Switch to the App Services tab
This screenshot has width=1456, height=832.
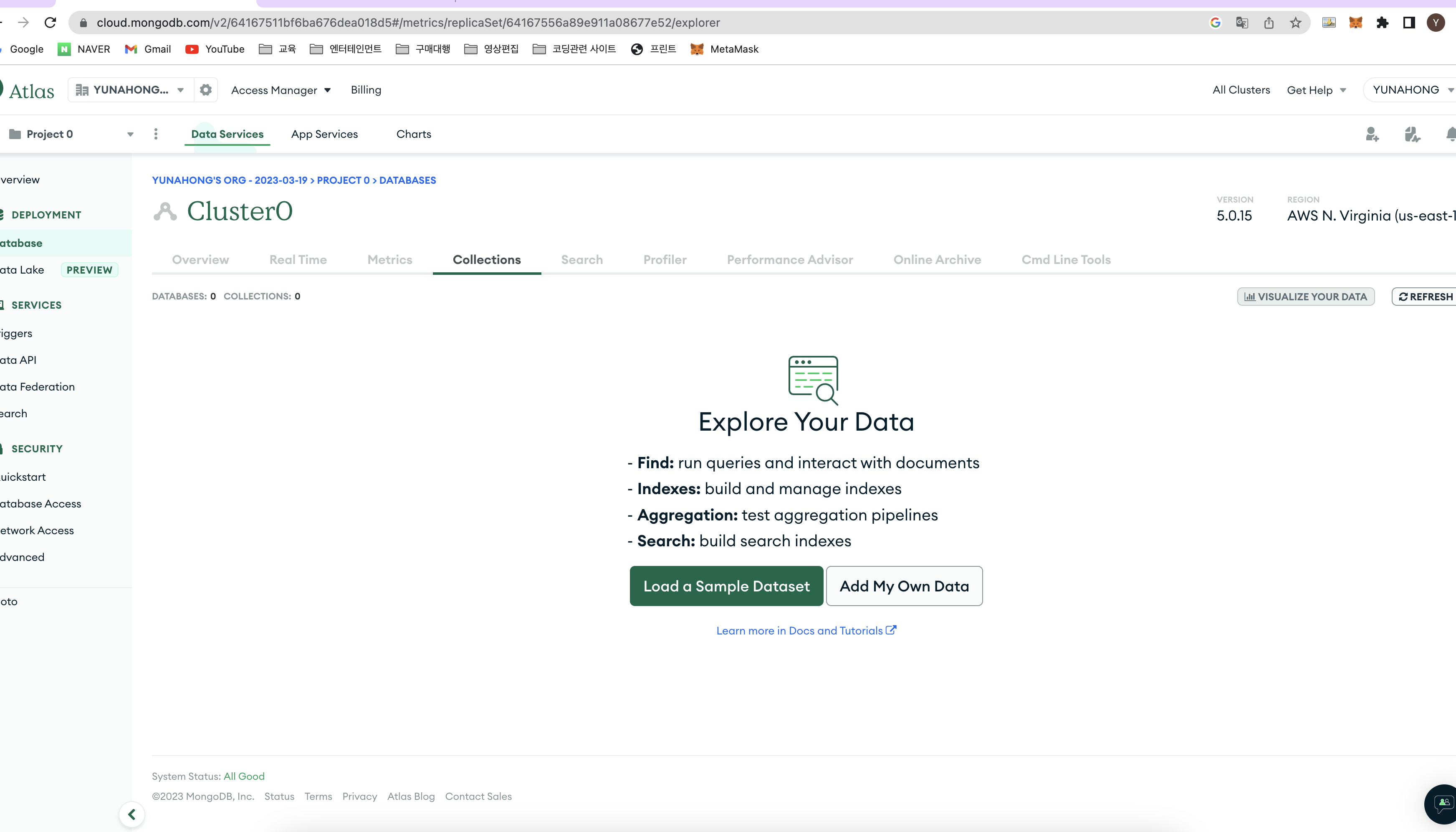[x=324, y=134]
